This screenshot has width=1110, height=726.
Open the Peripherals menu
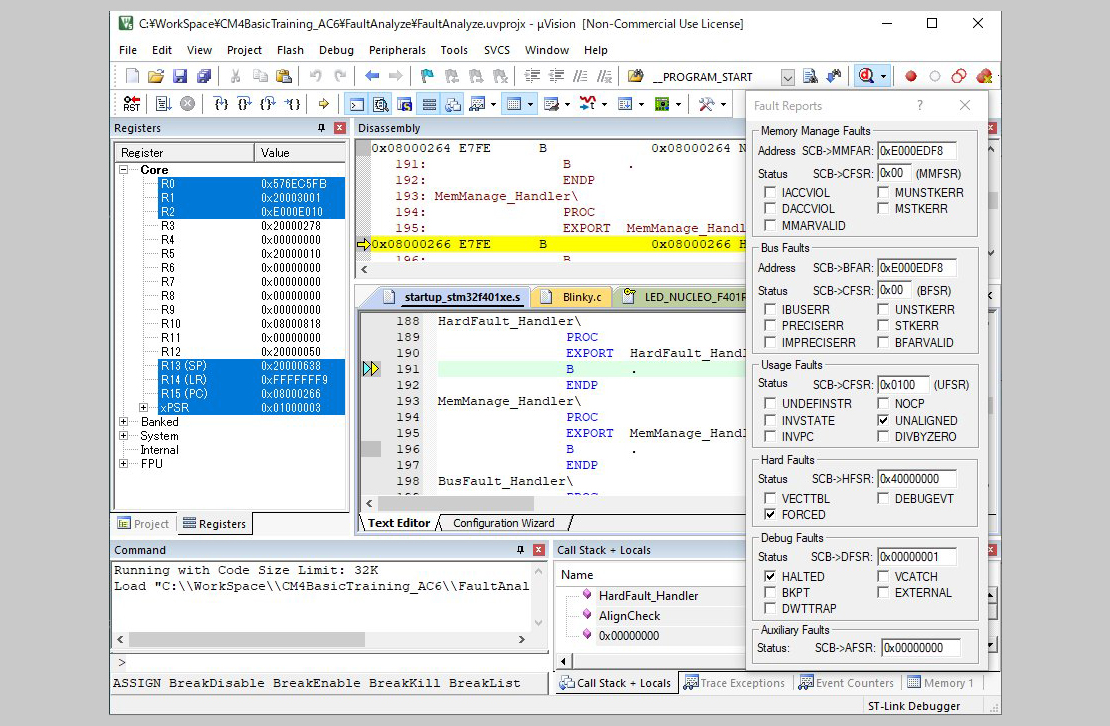pos(397,50)
